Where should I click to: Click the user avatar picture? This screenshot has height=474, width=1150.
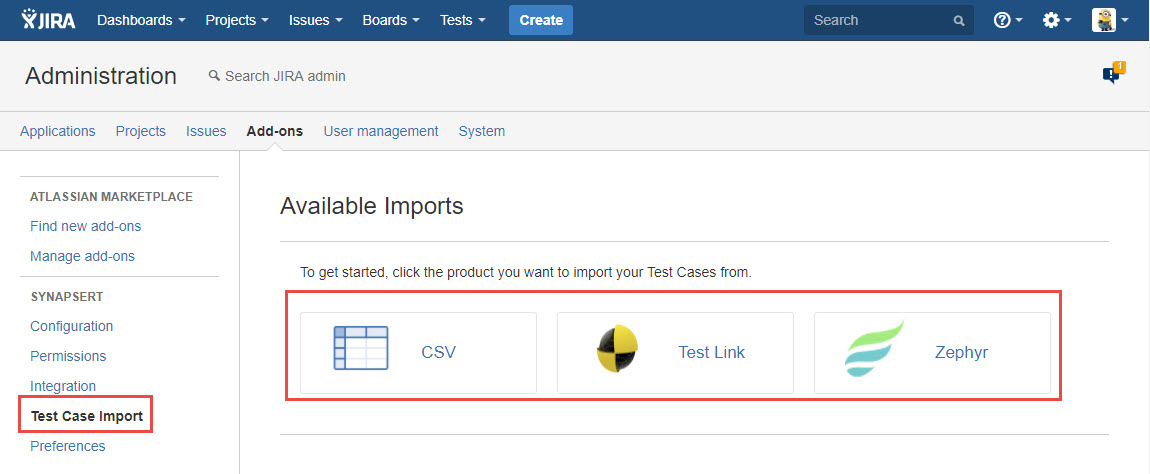click(x=1104, y=20)
